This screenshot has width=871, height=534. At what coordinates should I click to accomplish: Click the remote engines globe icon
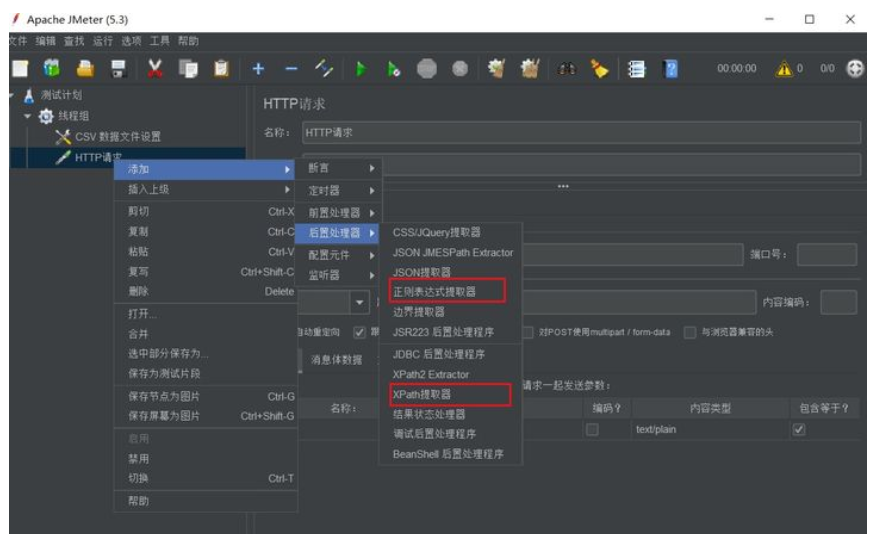tap(855, 68)
